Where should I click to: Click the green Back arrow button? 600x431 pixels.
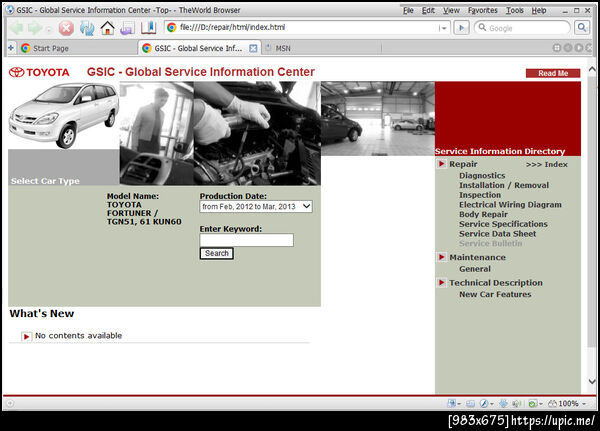point(16,28)
